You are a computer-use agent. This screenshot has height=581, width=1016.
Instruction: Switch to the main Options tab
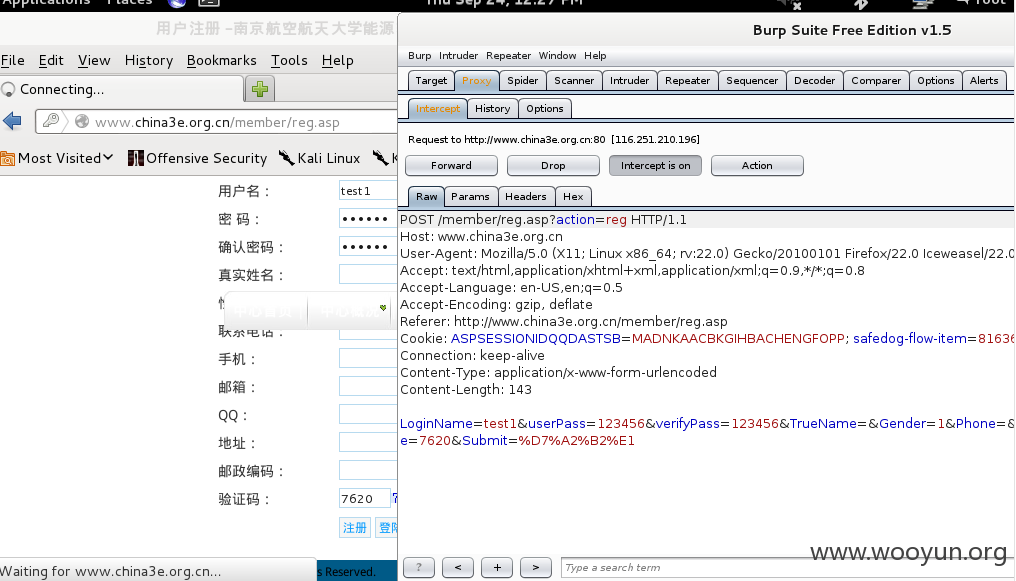pos(936,80)
